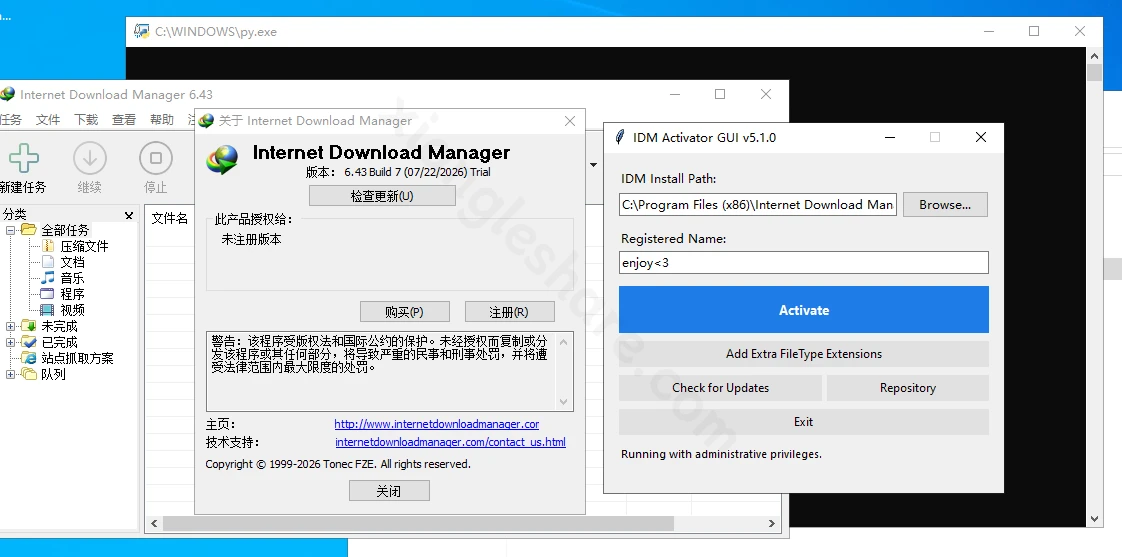Click the Browse... button in IDM Activator
The image size is (1122, 557).
945,205
